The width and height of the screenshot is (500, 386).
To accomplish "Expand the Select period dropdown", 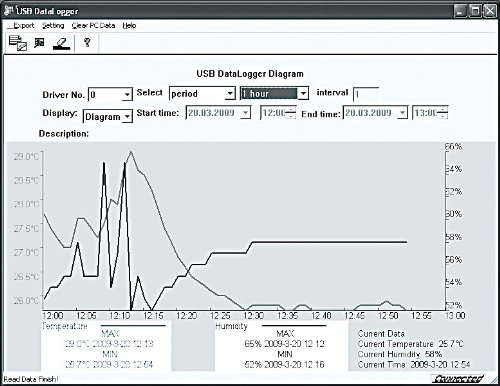I will point(230,94).
